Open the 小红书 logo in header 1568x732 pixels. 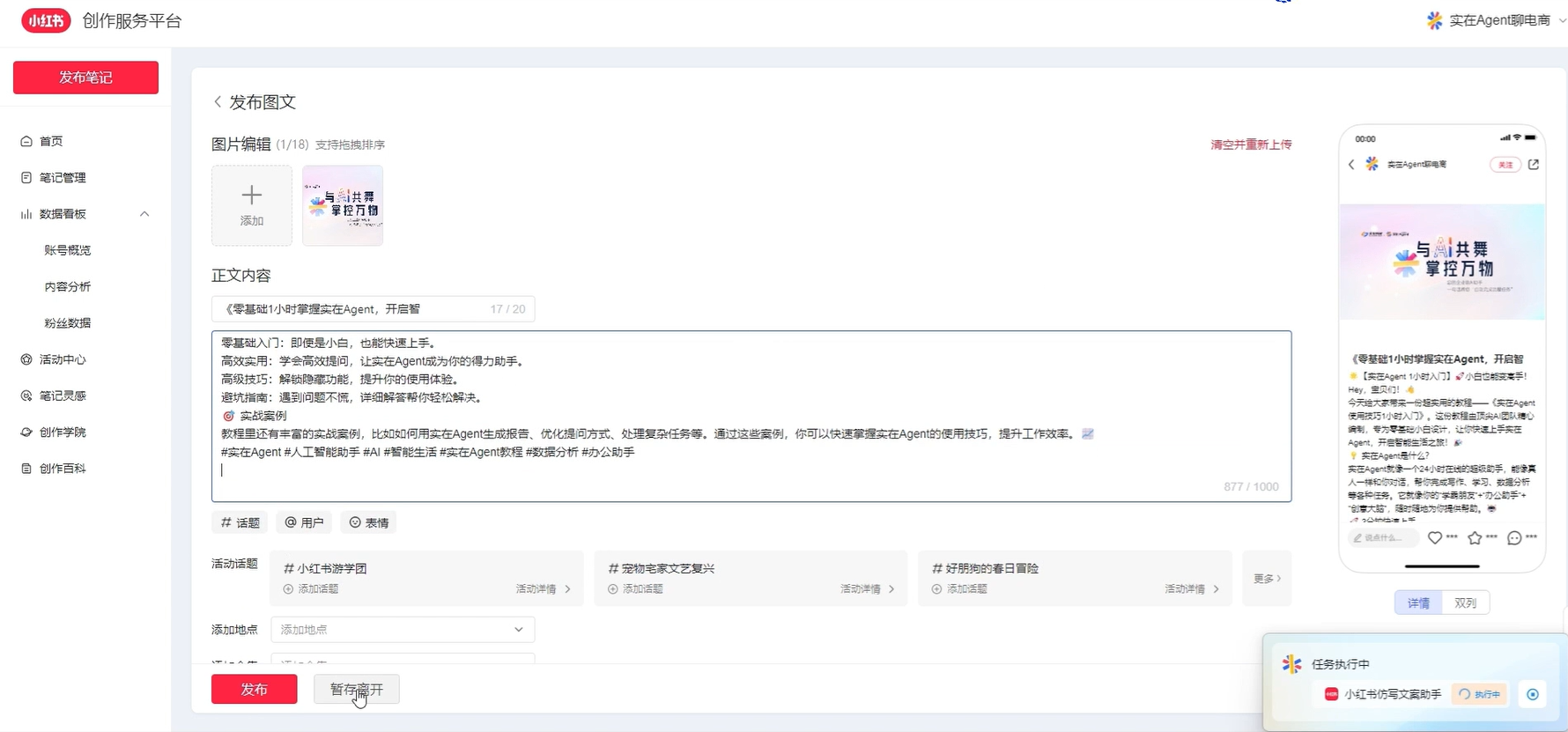(x=46, y=20)
